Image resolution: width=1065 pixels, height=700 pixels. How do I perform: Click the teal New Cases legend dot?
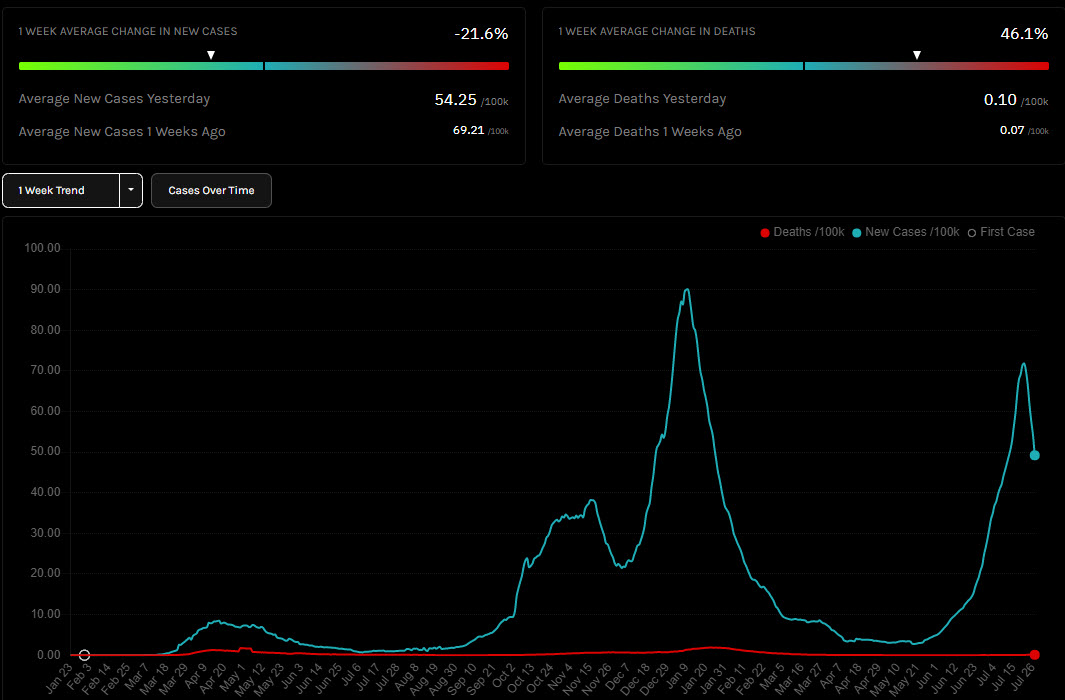857,233
